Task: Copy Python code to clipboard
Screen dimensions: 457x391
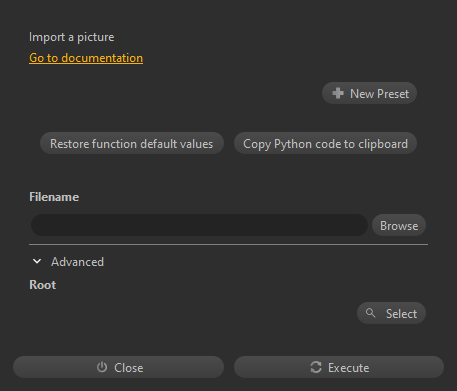Action: click(325, 143)
